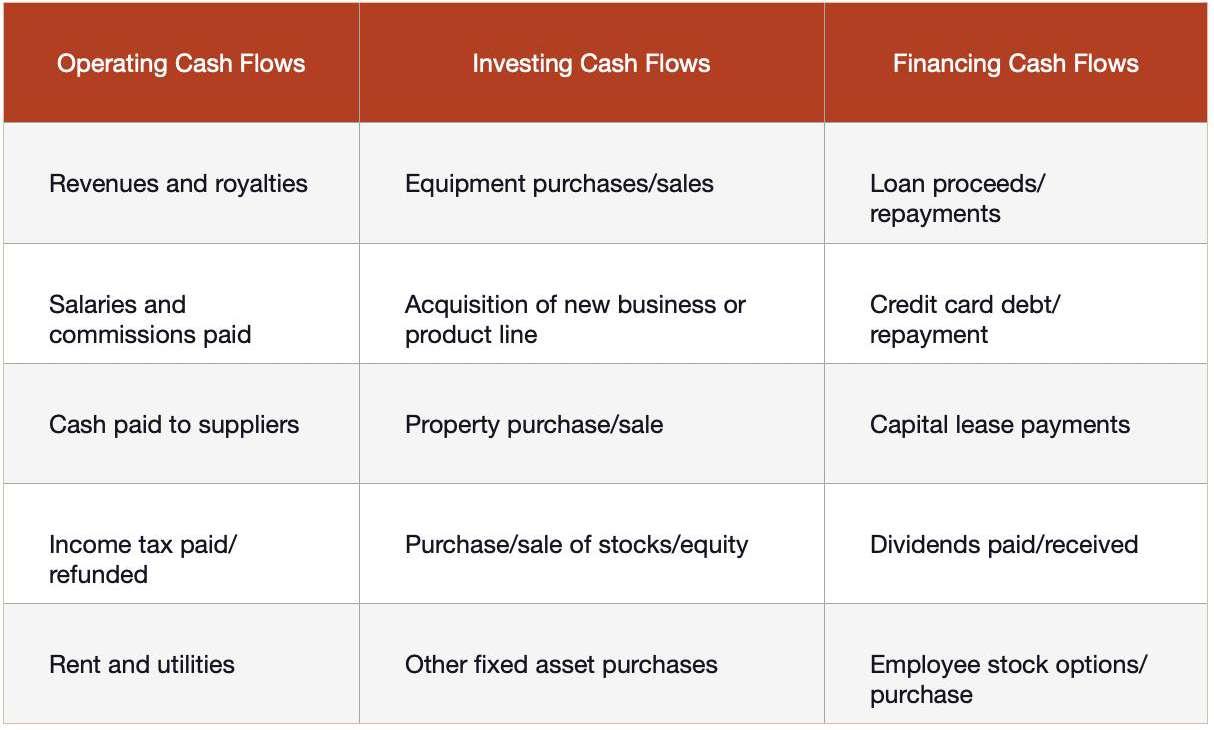Click the word "royalties" in the first row

point(261,184)
